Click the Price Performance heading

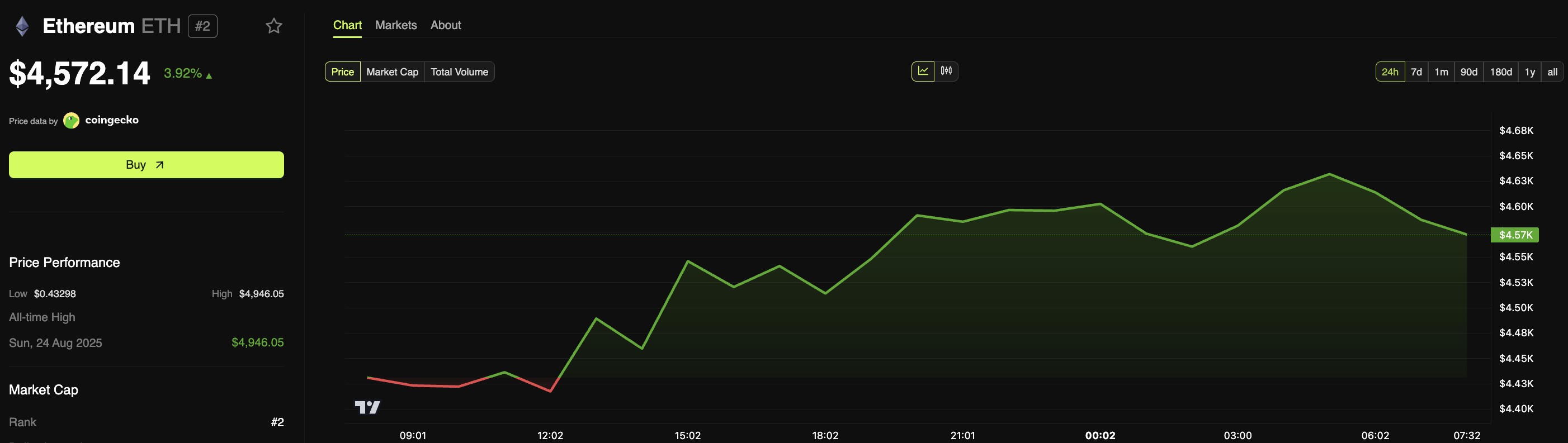click(64, 263)
